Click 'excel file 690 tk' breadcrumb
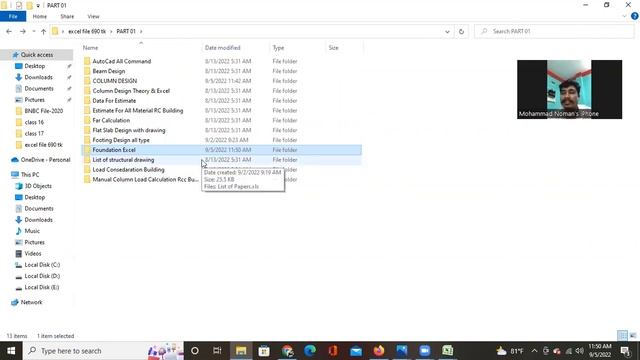 [87, 31]
